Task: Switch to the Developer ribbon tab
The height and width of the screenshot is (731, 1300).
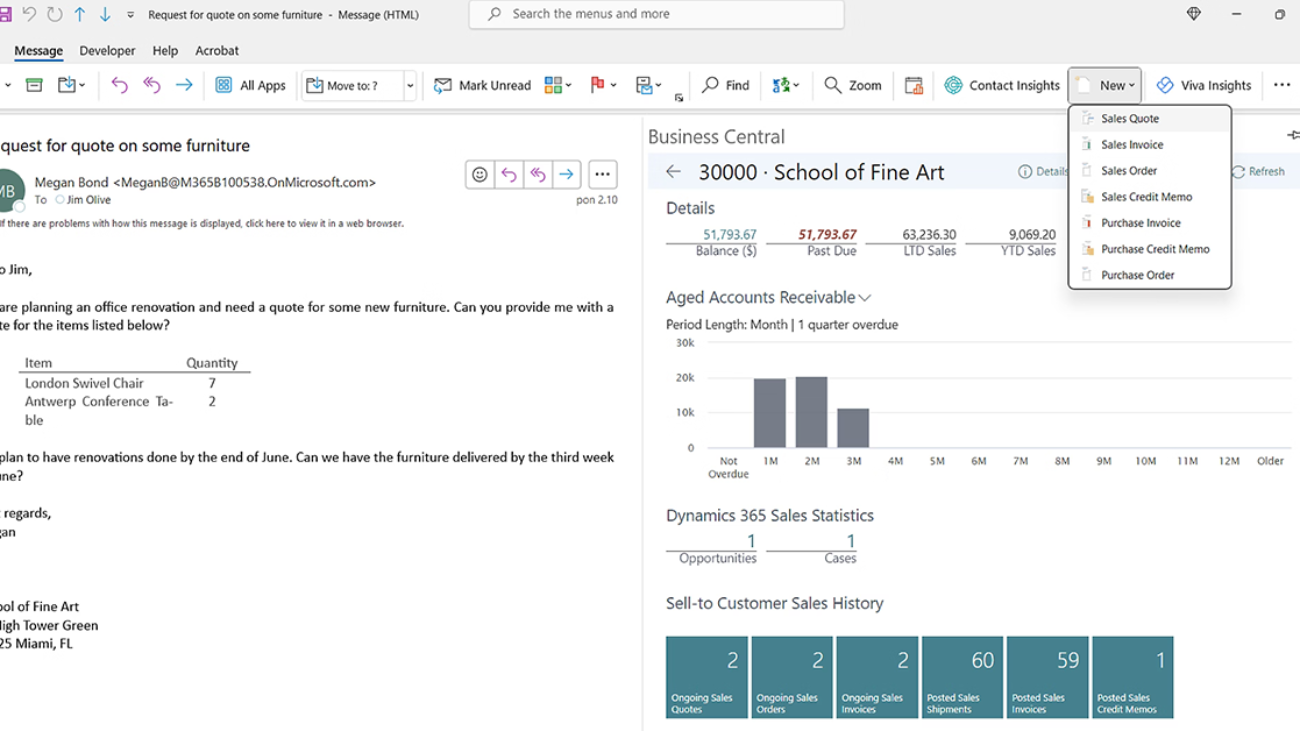Action: pos(107,51)
